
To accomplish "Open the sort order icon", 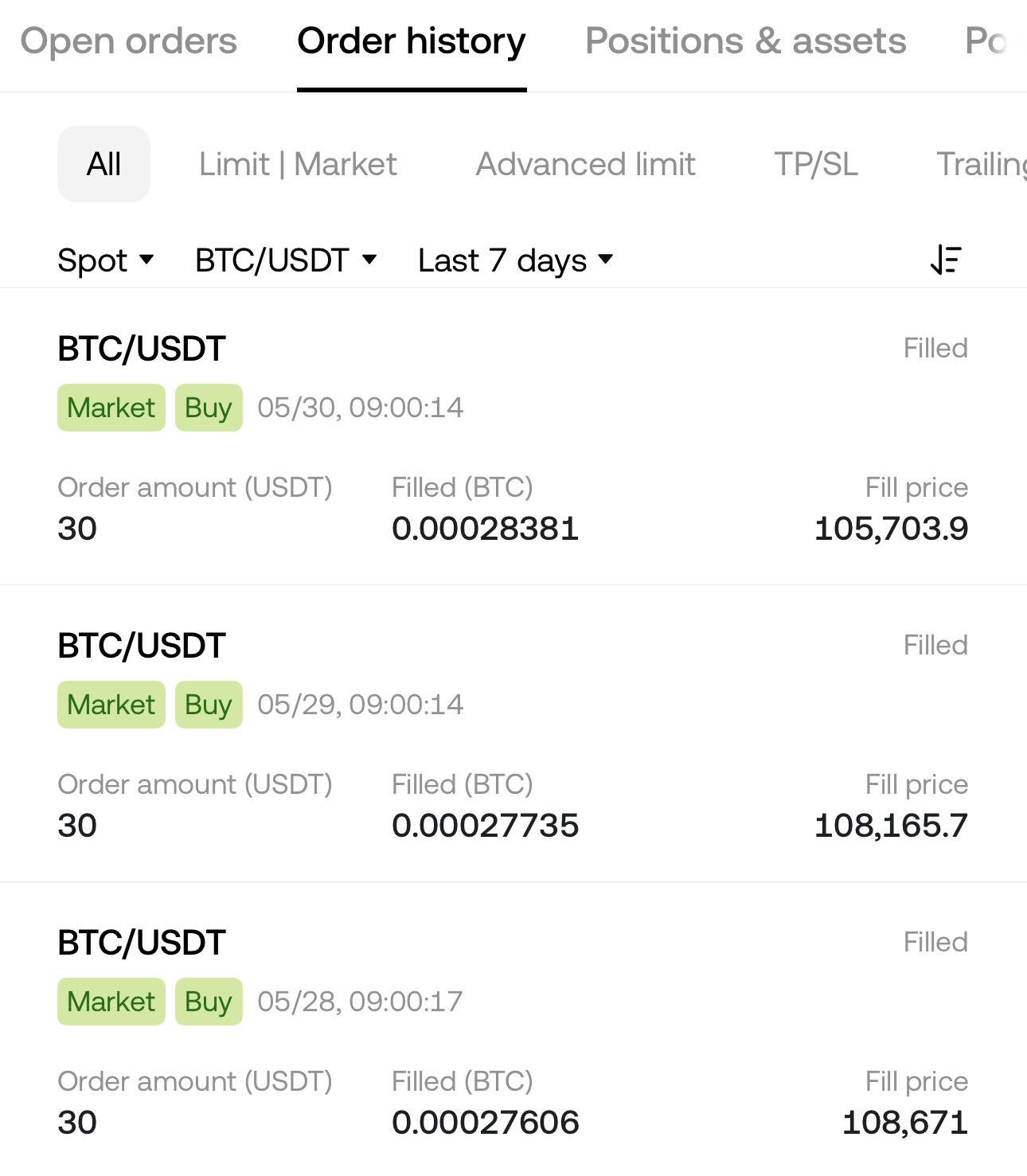I will (947, 260).
